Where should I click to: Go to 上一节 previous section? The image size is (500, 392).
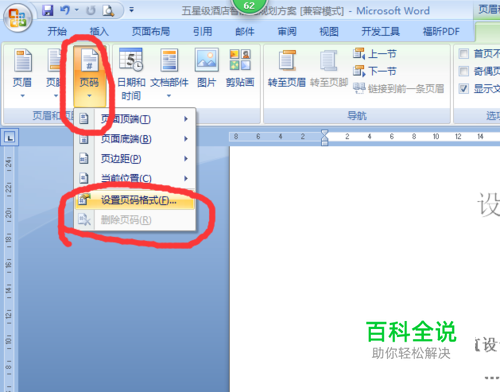375,54
